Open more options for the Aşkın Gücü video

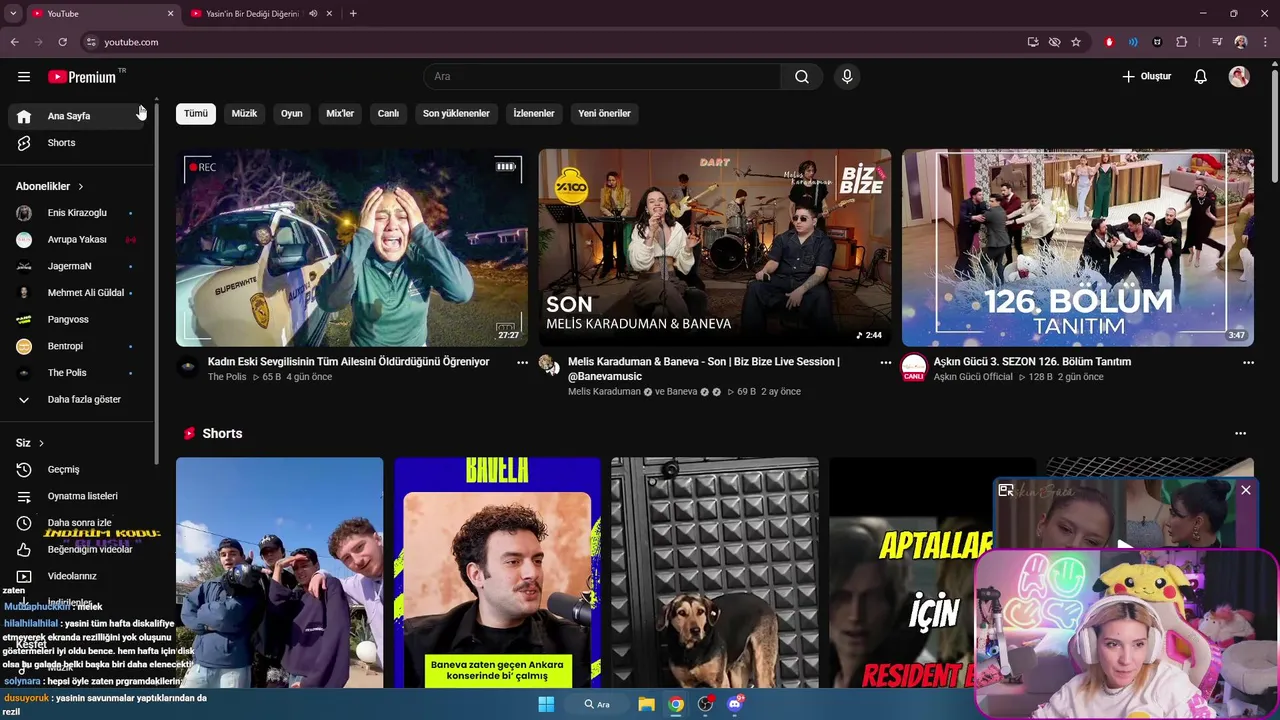1248,363
